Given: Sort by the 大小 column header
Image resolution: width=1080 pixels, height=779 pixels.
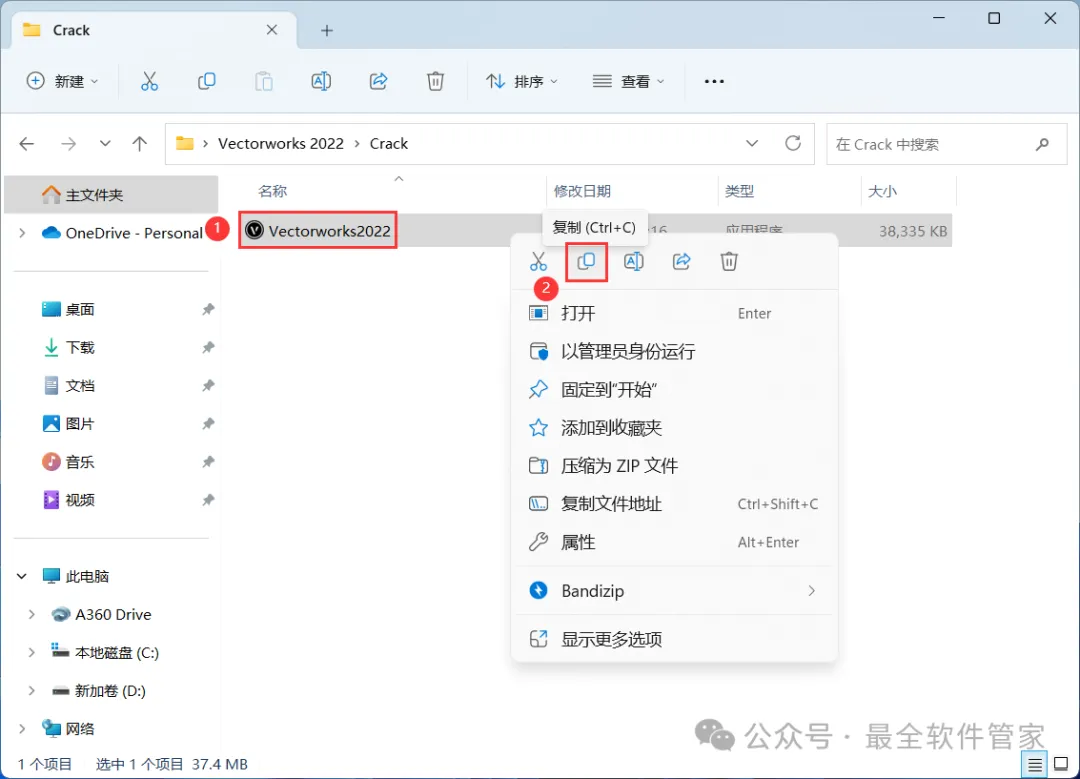Looking at the screenshot, I should [882, 191].
